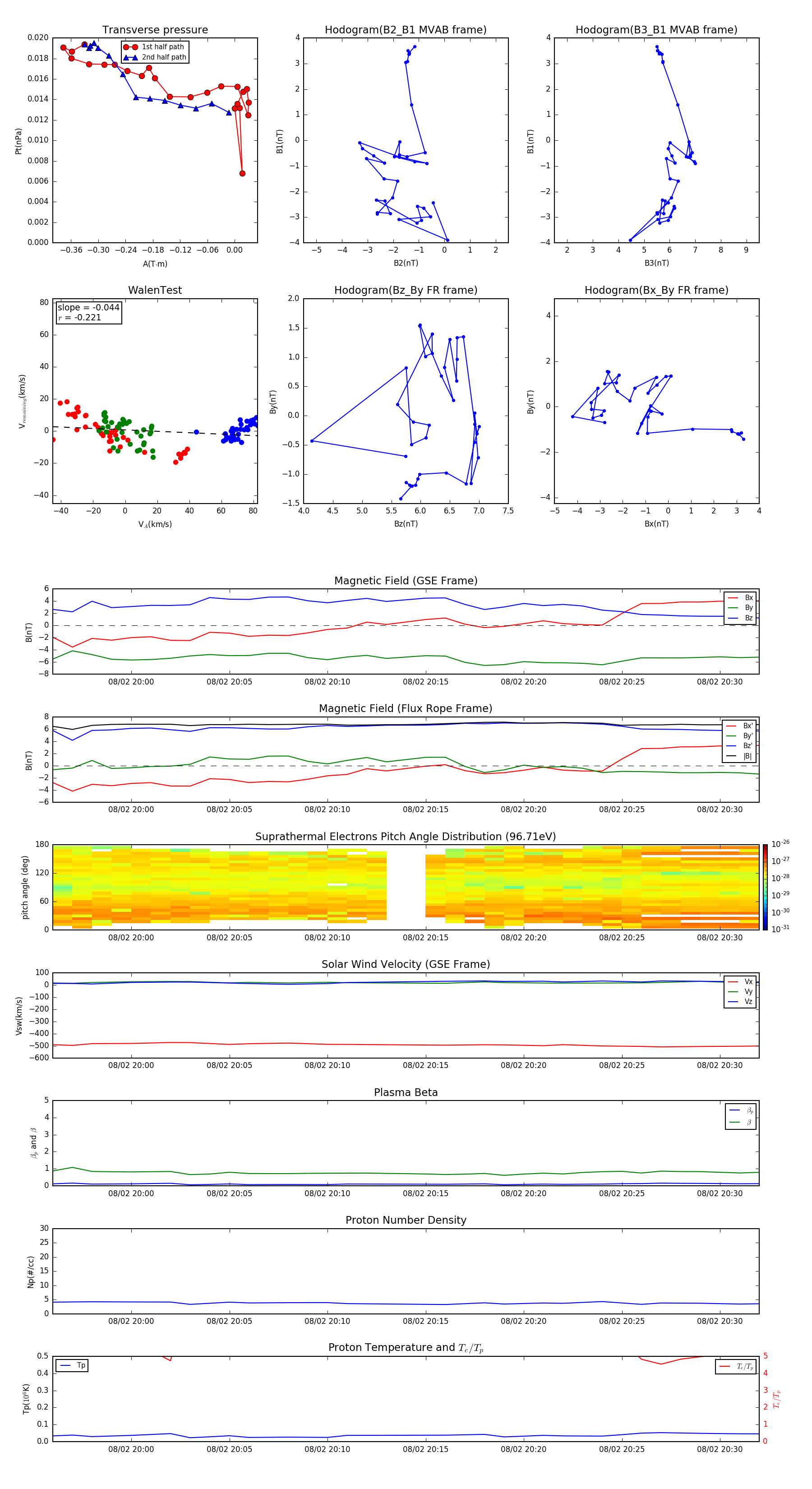812x1489 pixels.
Task: Click 'VA(km/s)' x-axis label
Action: coord(155,524)
